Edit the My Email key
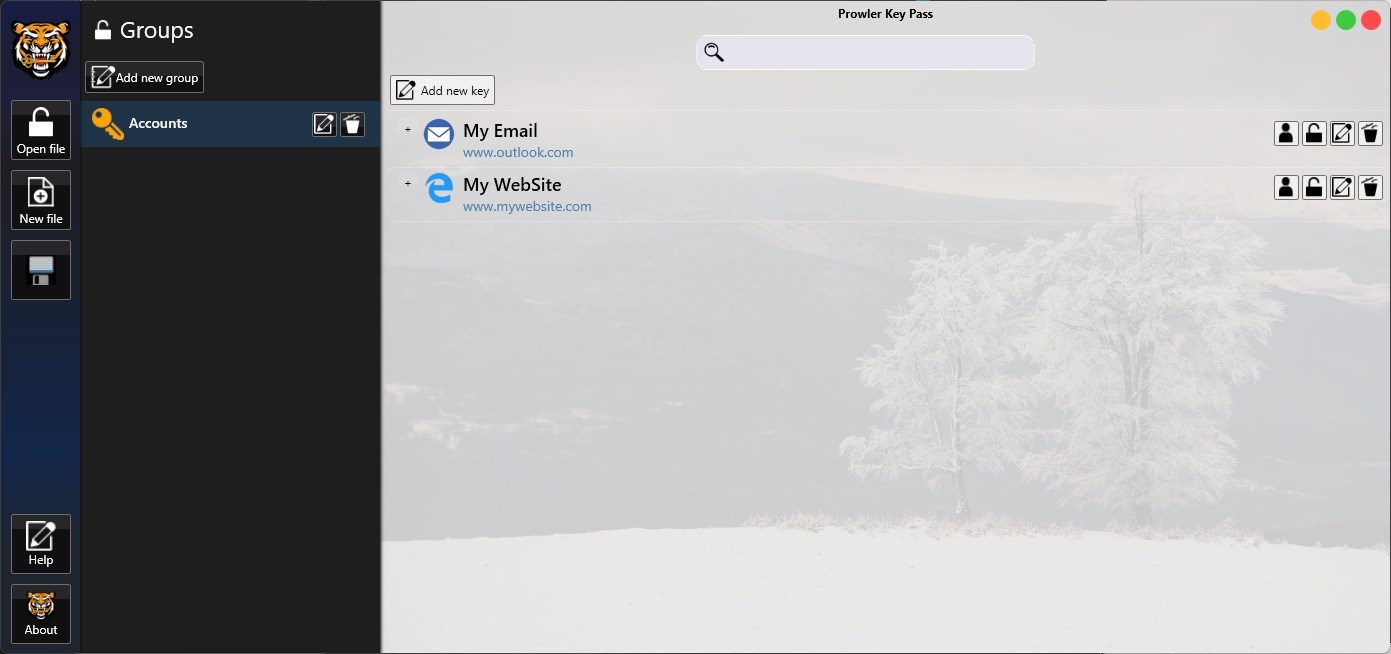 click(1342, 133)
